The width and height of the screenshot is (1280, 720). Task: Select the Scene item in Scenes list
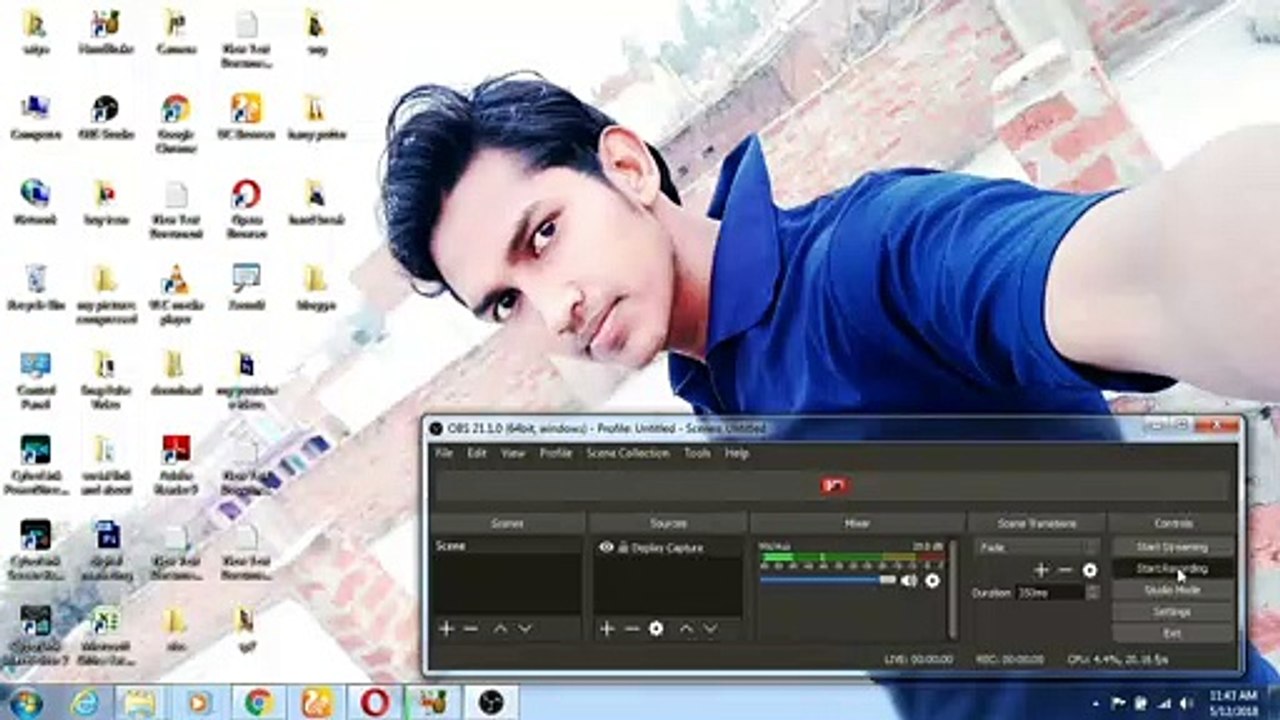tap(507, 546)
